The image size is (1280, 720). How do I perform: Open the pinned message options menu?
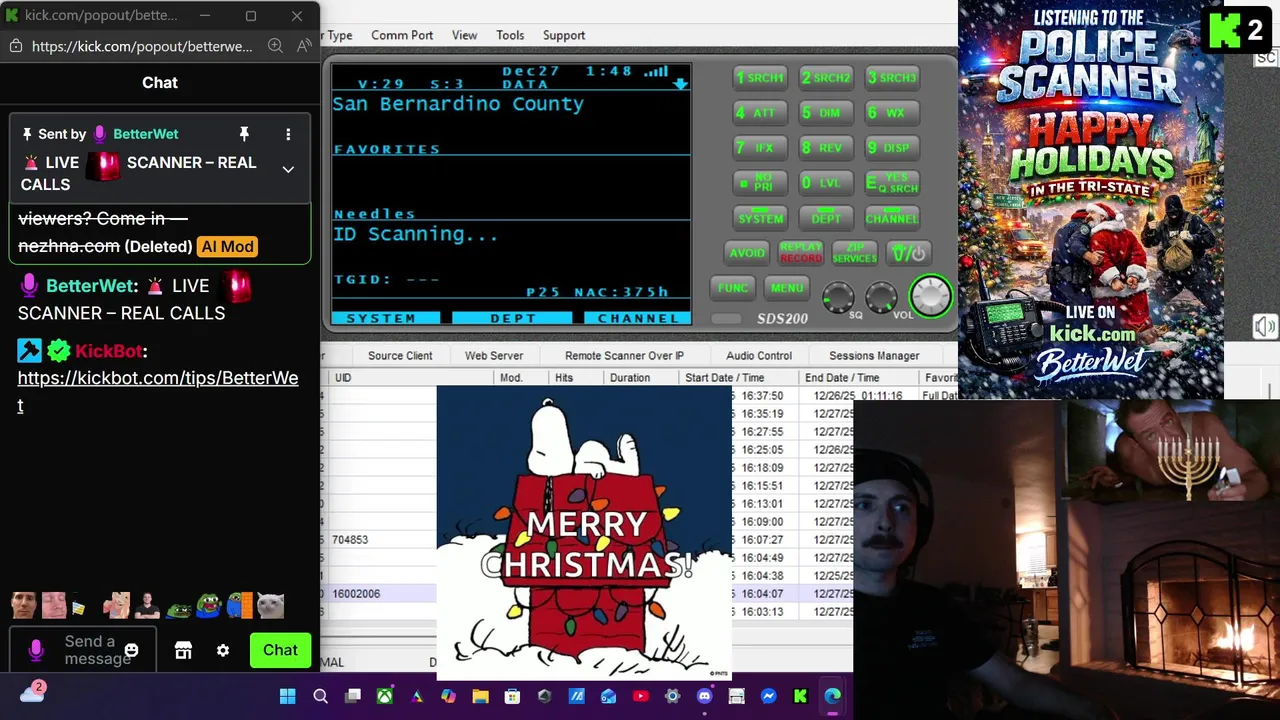(288, 134)
